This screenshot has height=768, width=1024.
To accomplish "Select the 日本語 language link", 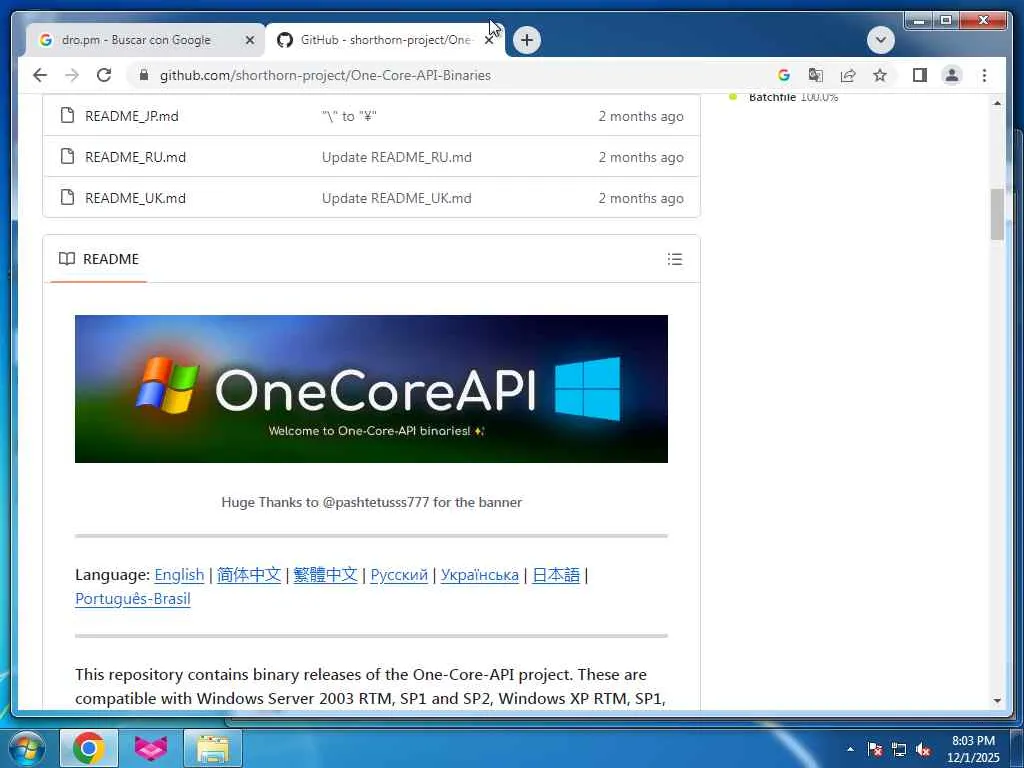I will (x=556, y=575).
